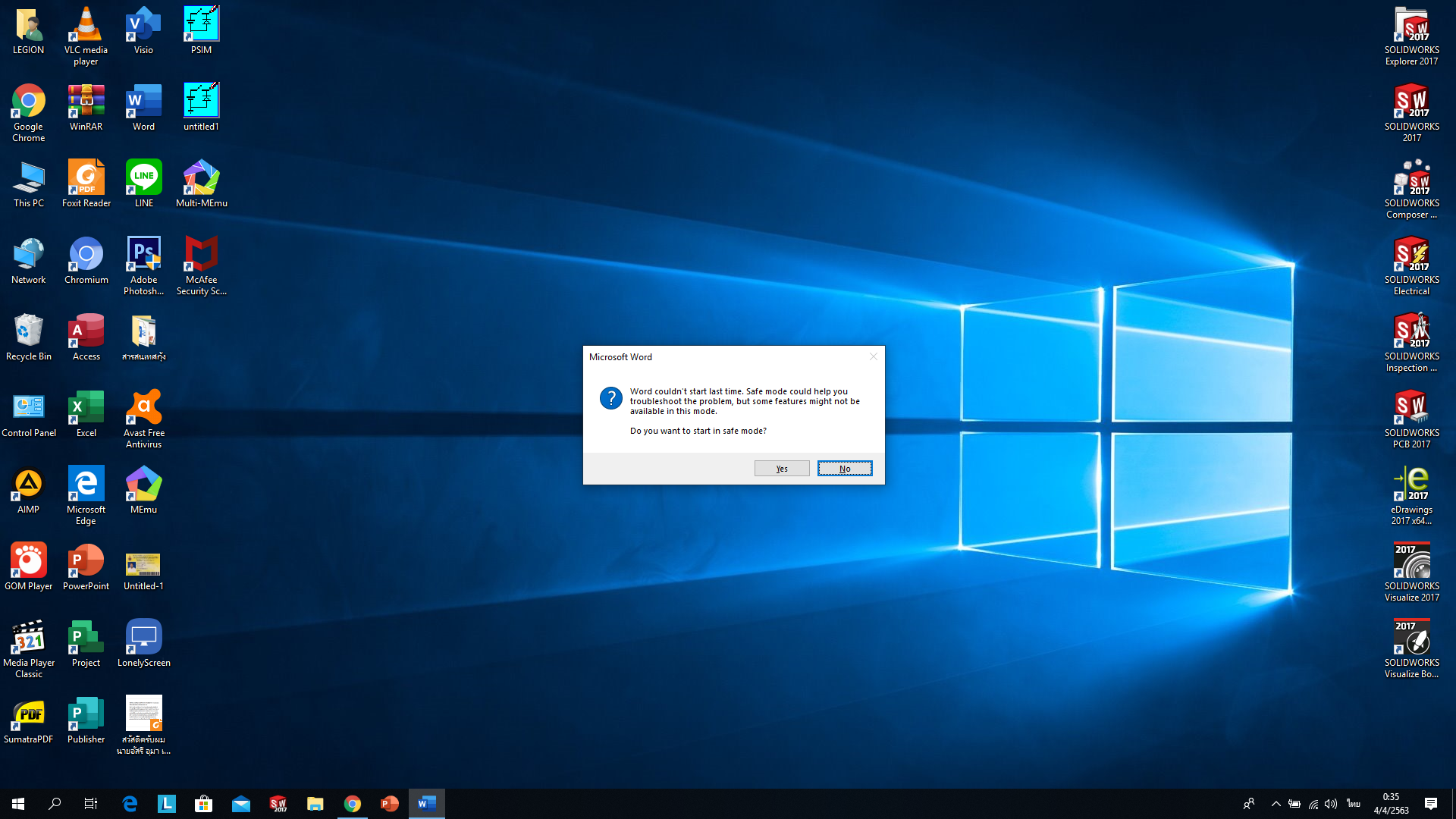This screenshot has width=1456, height=819.
Task: Select the PSIM desktop icon
Action: tap(201, 31)
